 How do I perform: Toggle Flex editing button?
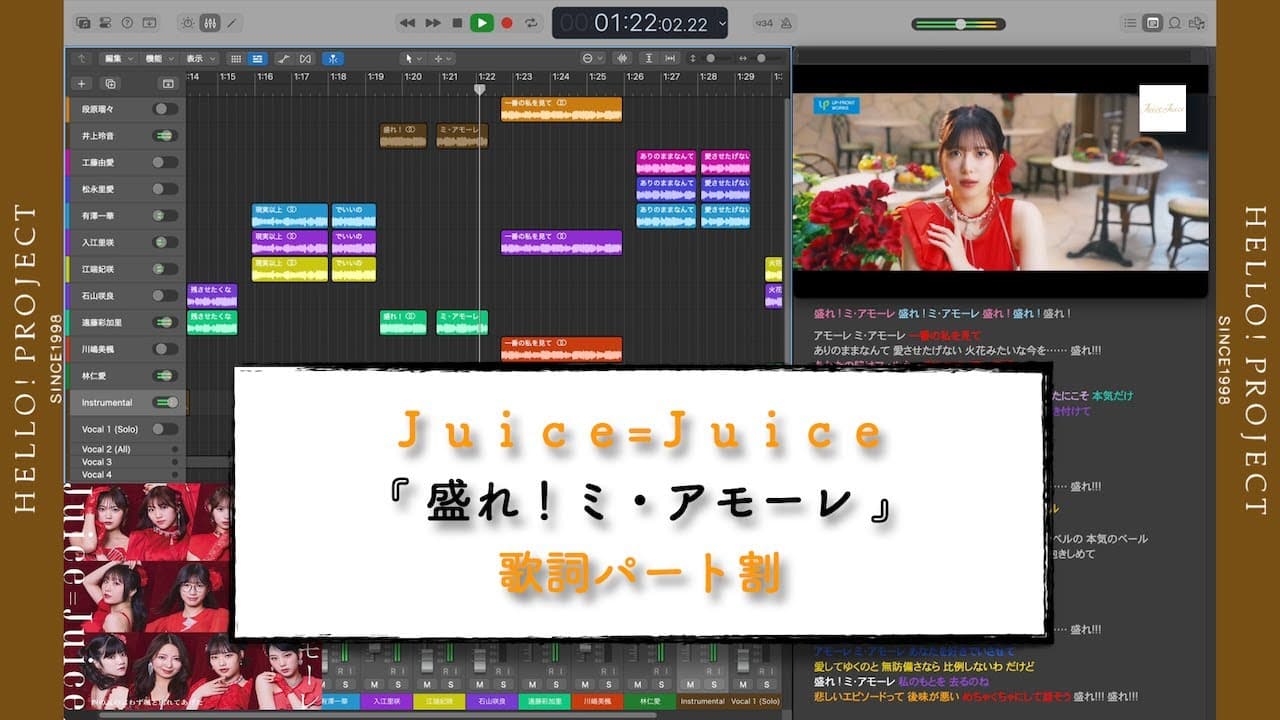305,59
